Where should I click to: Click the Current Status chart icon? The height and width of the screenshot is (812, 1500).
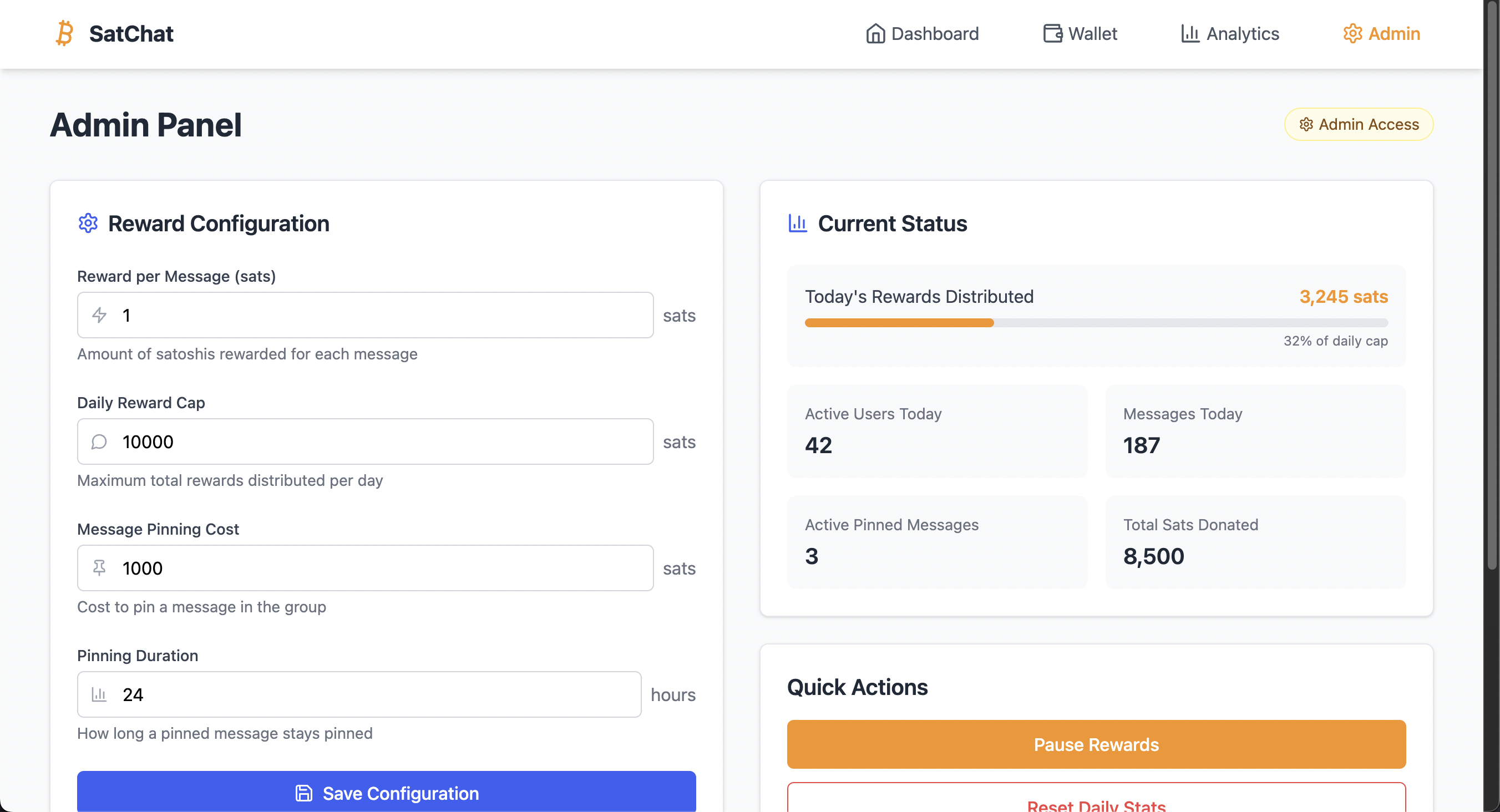(797, 223)
